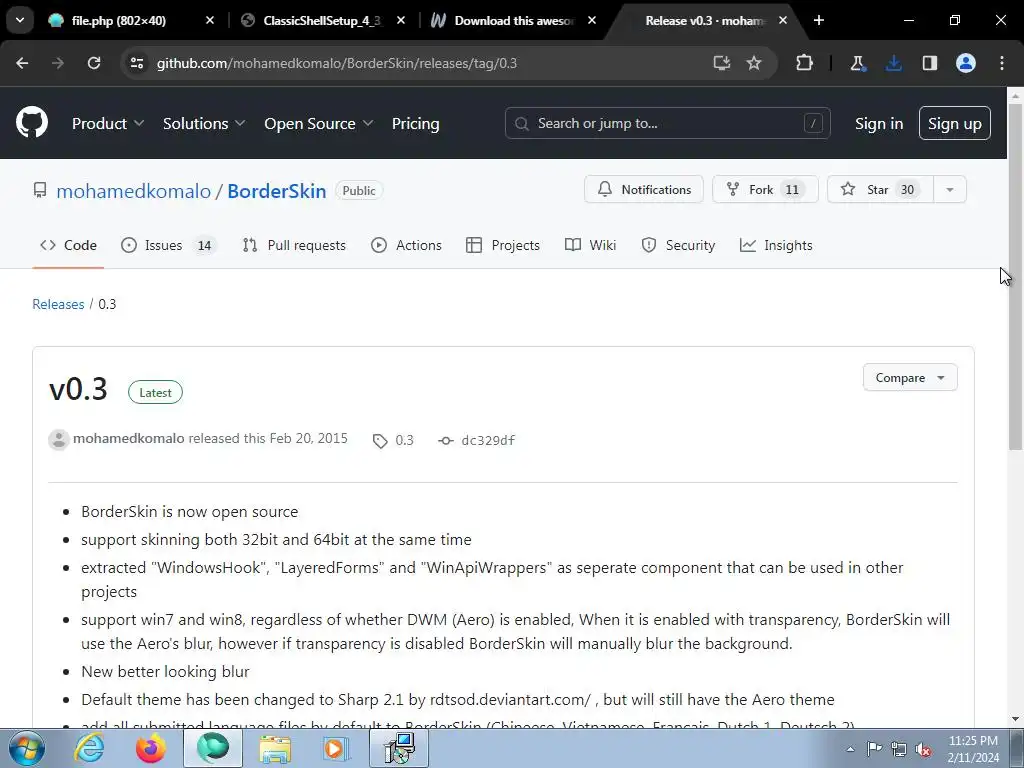Go to Releases breadcrumb link
The height and width of the screenshot is (768, 1024).
(x=58, y=304)
